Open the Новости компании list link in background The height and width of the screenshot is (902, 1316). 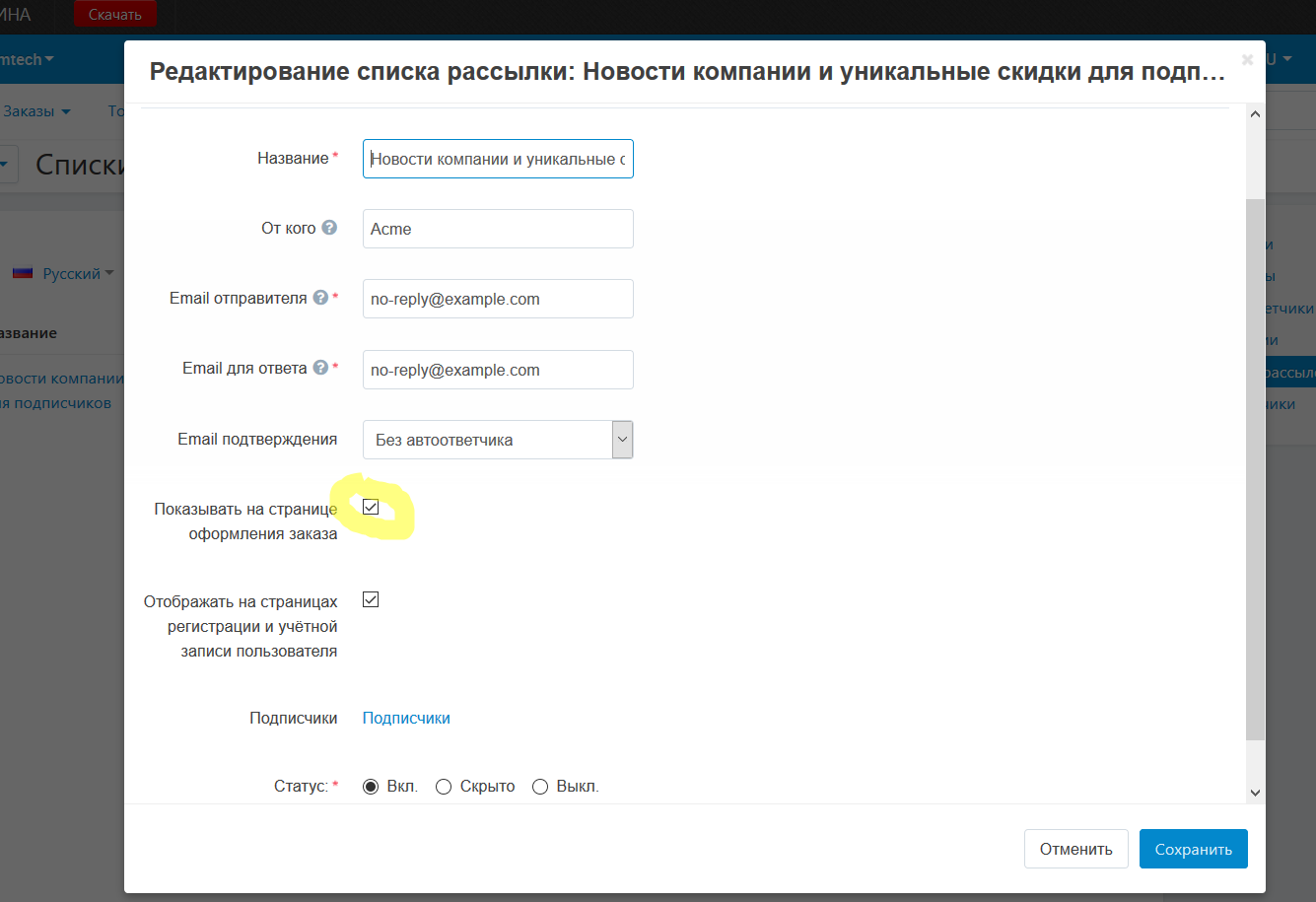click(x=62, y=390)
